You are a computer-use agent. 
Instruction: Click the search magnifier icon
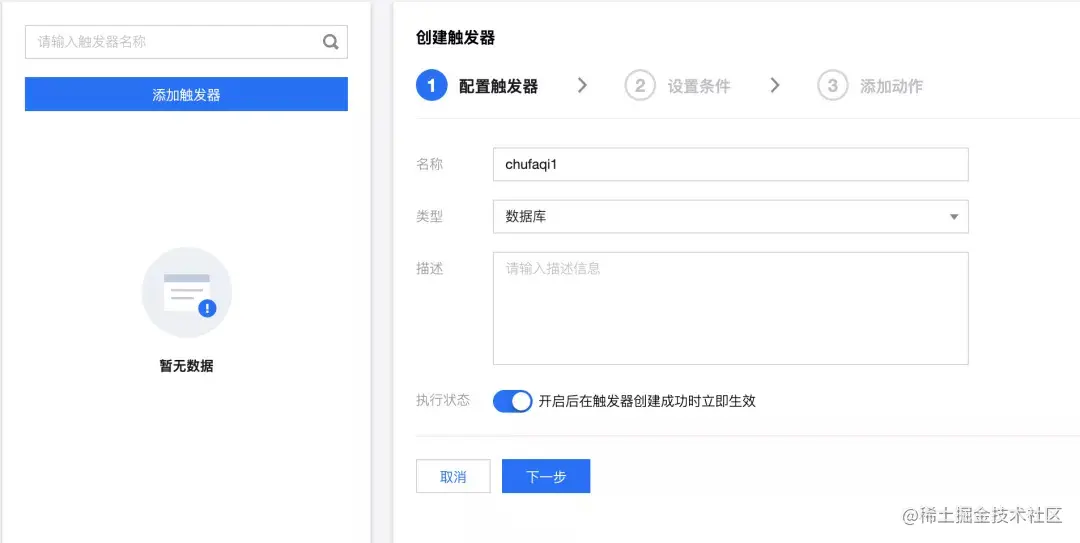coord(331,42)
